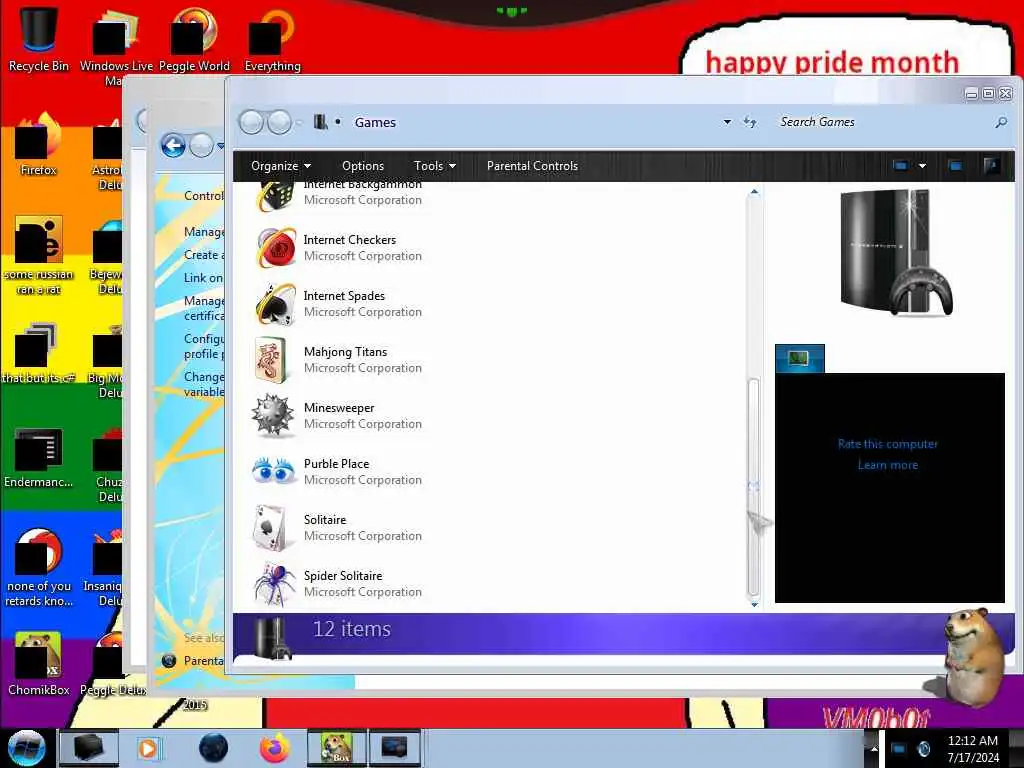Screen dimensions: 1024x768
Task: Click the small monitor thumbnail in details pane
Action: [799, 359]
